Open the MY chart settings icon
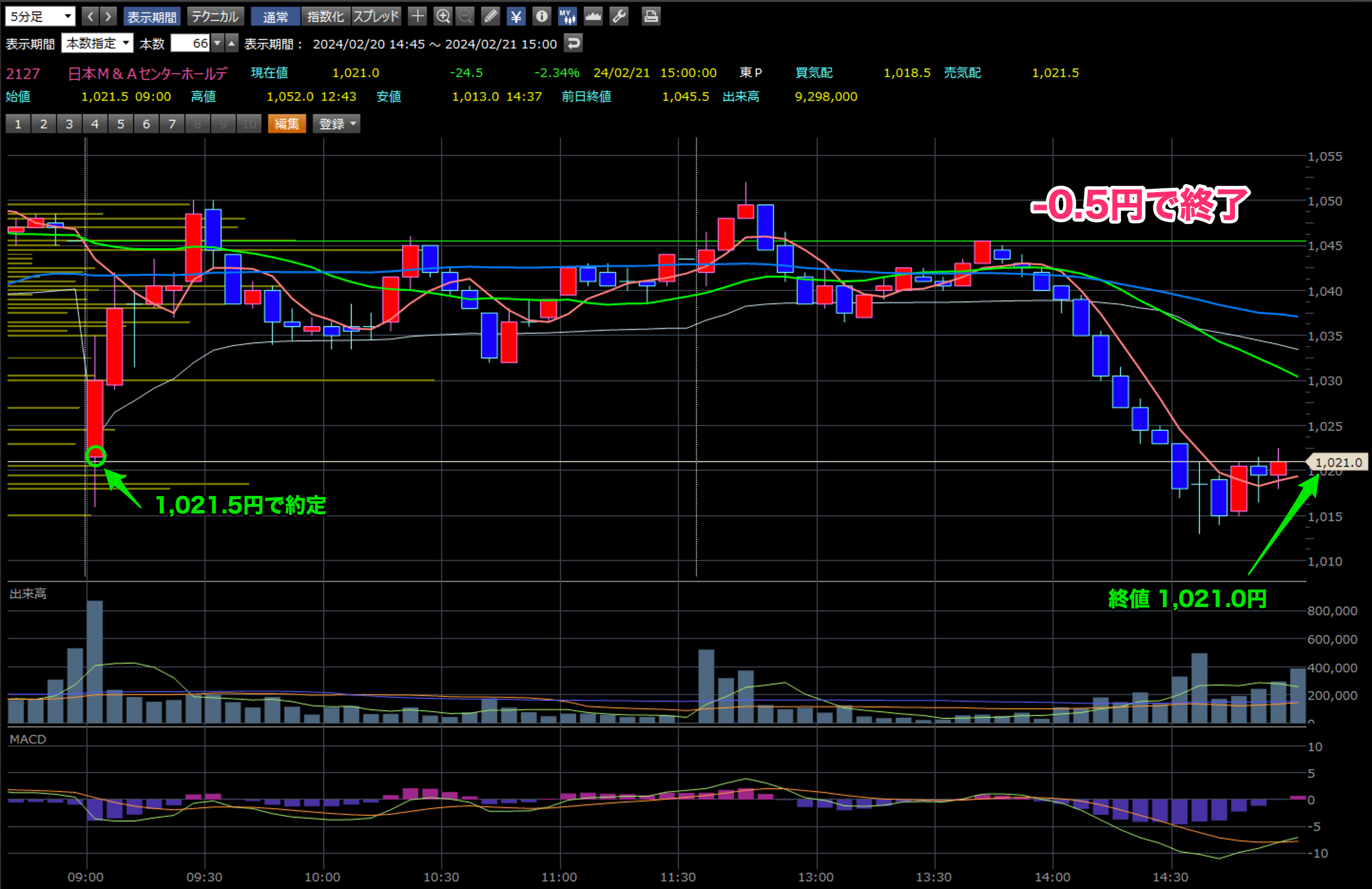The image size is (1372, 889). (567, 16)
